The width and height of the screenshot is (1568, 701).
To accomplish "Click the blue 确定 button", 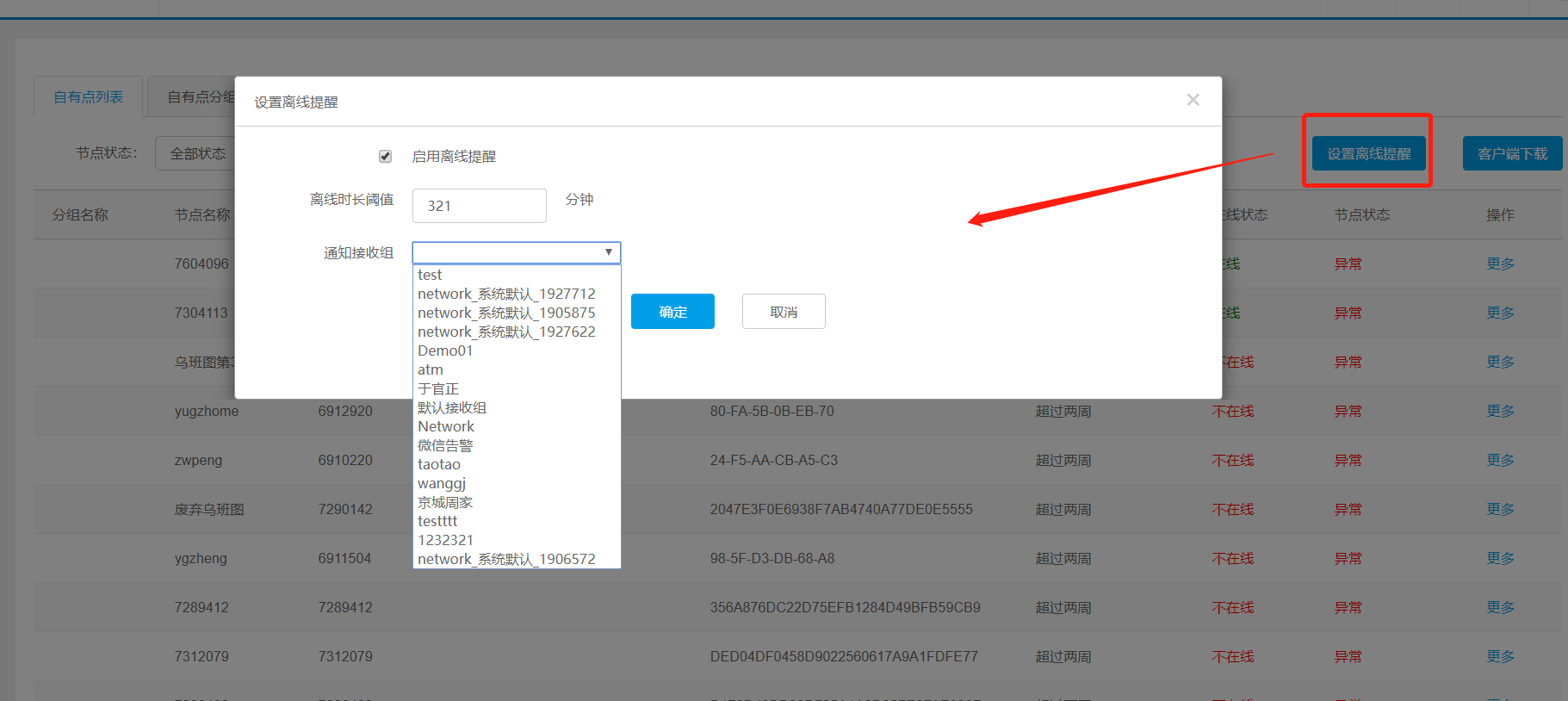I will click(672, 312).
